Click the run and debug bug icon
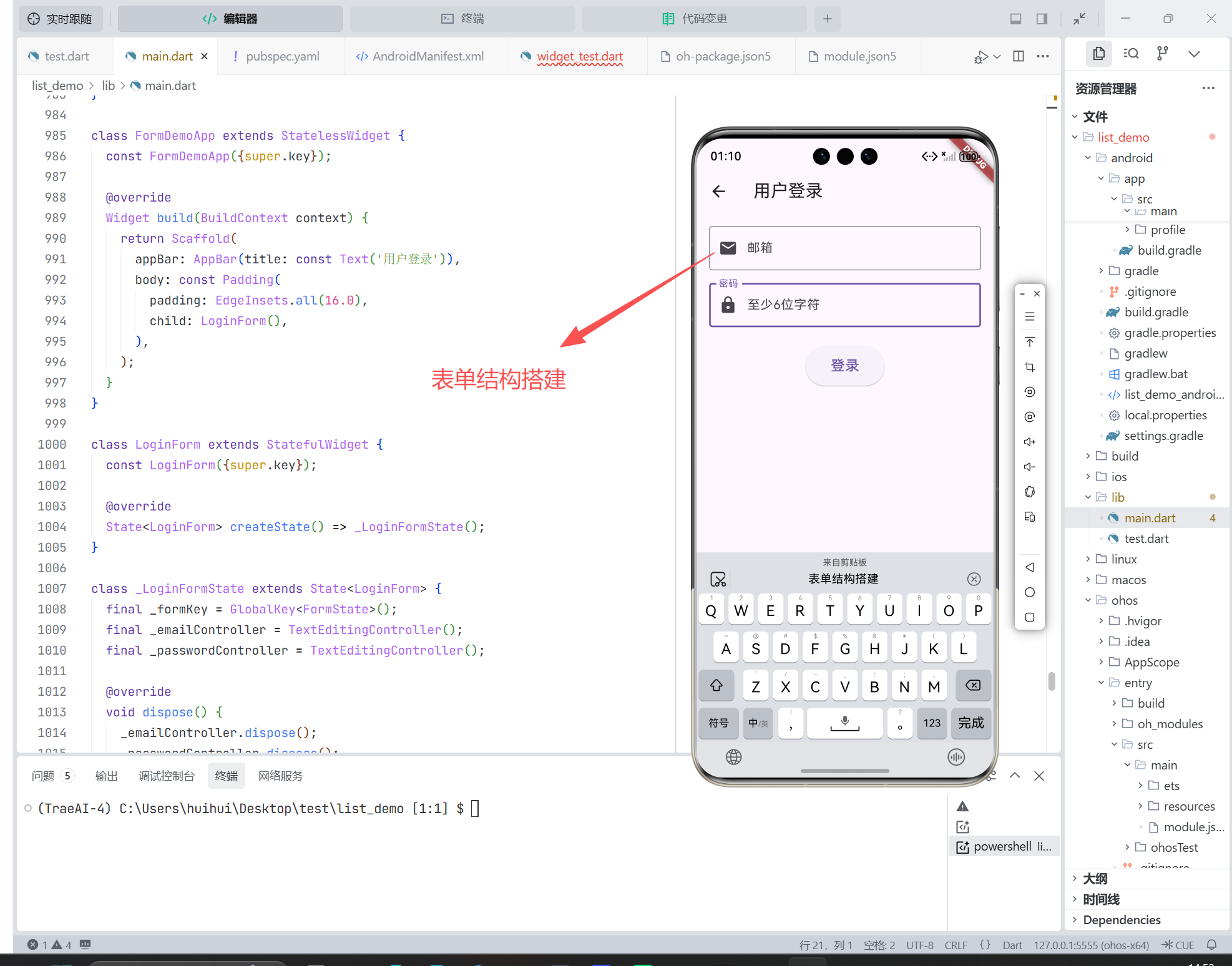The image size is (1232, 966). (x=980, y=57)
